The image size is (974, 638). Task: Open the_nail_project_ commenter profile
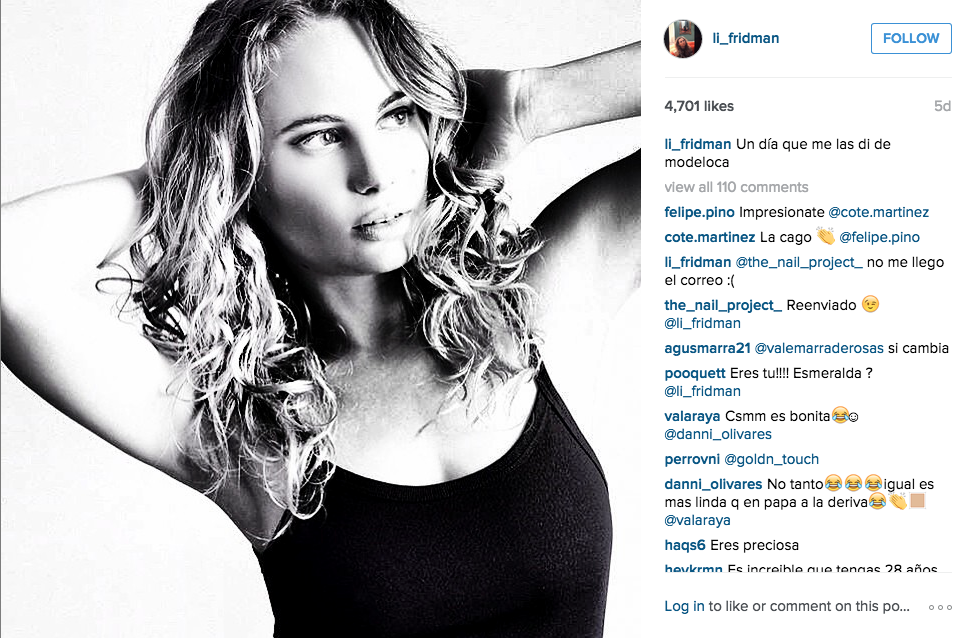(x=723, y=305)
